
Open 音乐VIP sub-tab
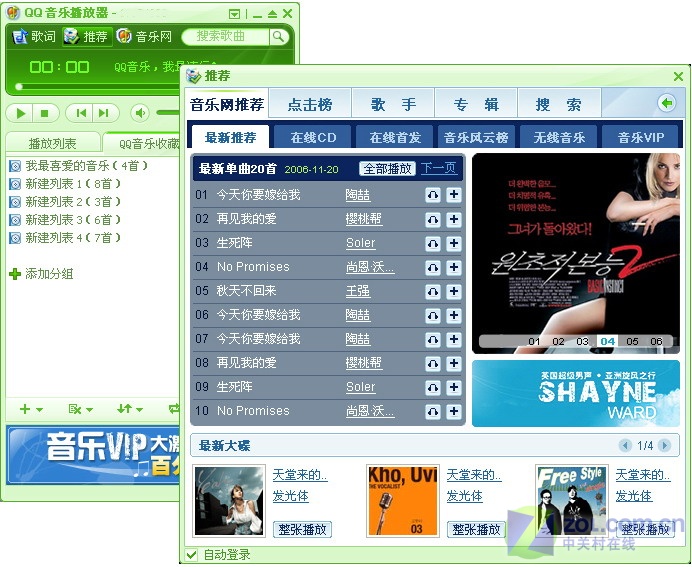(x=641, y=137)
